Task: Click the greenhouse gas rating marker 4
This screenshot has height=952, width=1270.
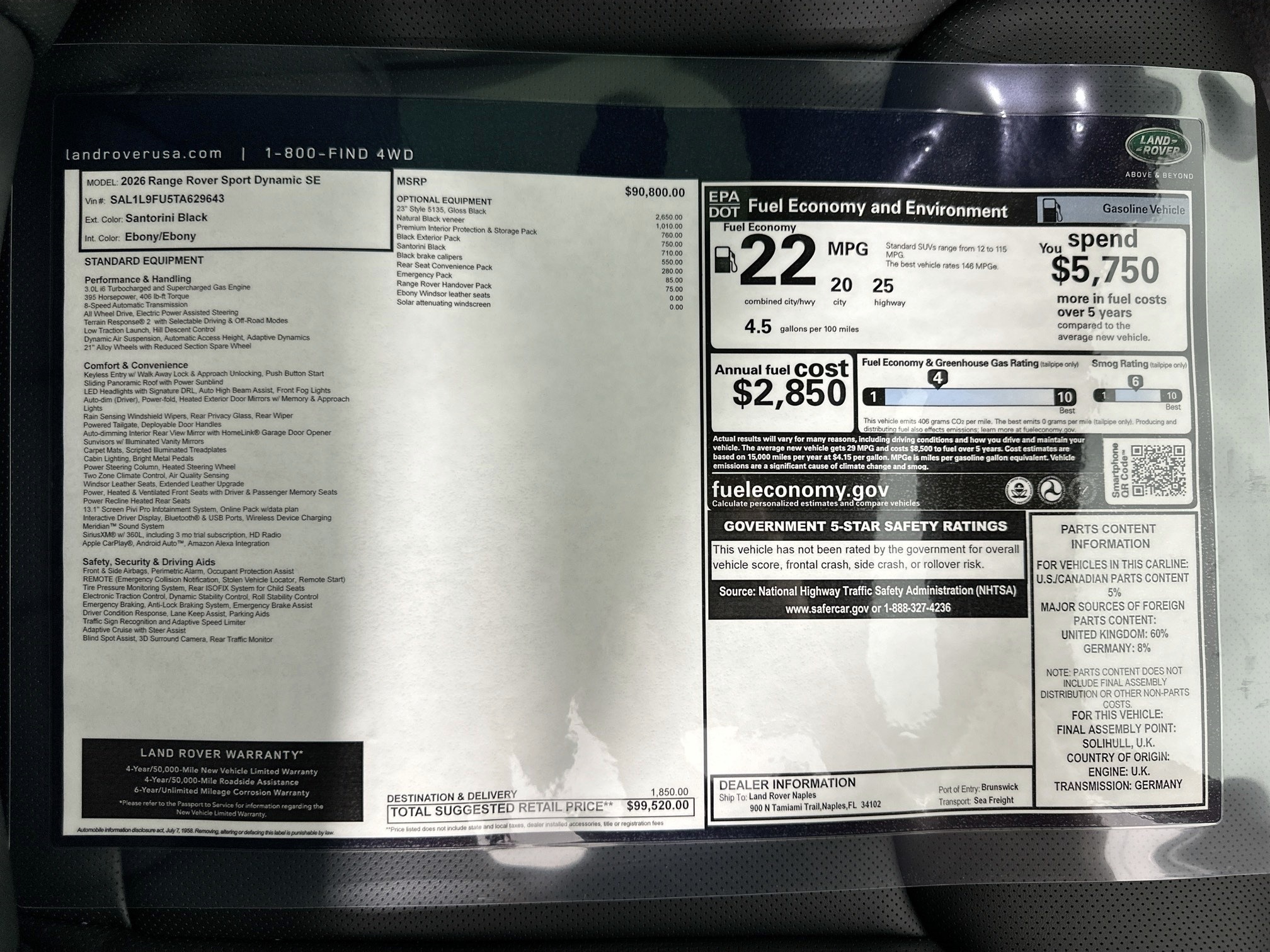Action: coord(938,378)
